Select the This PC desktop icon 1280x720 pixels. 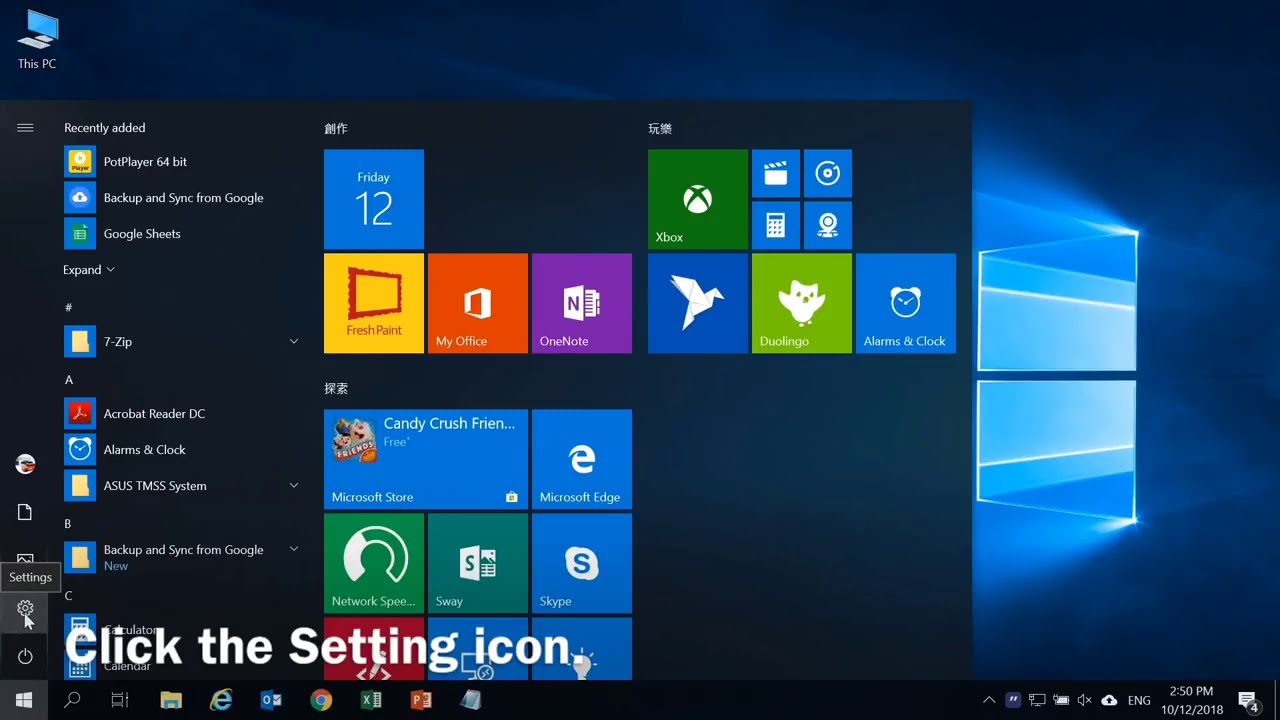[37, 39]
